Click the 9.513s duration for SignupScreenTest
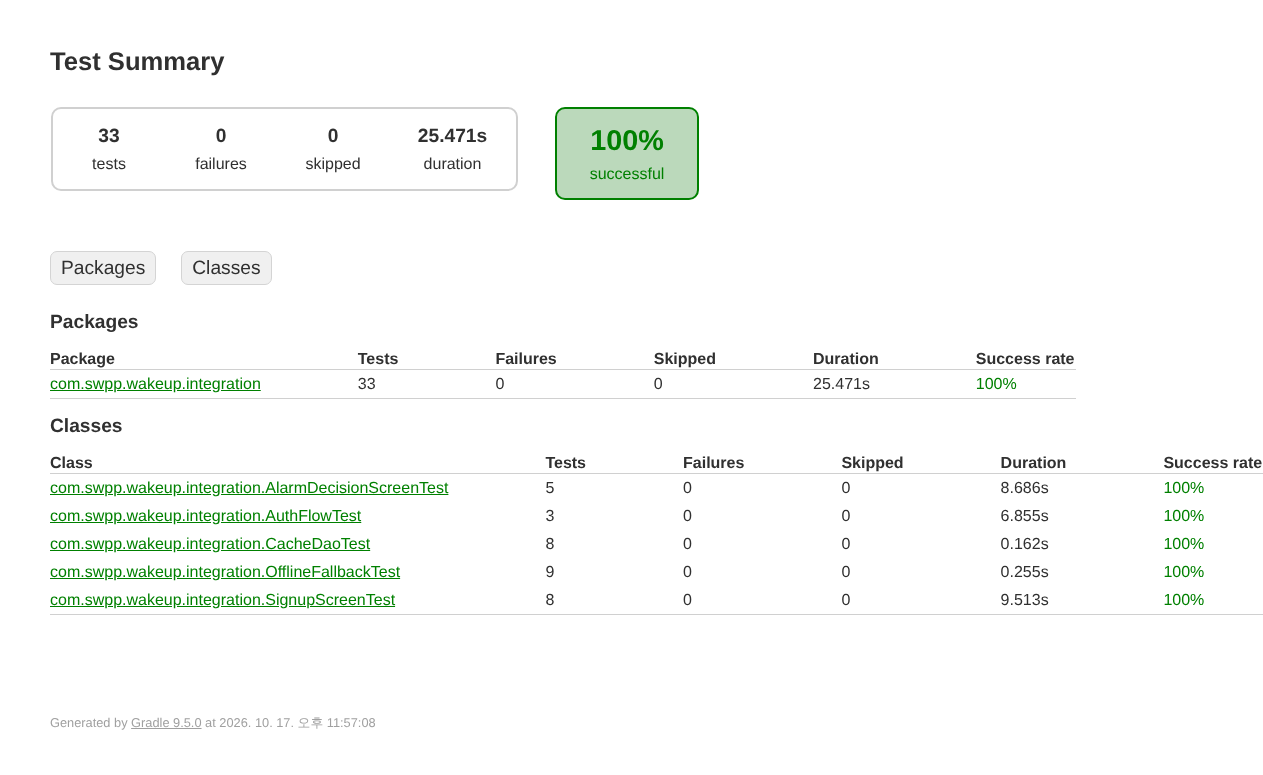This screenshot has height=775, width=1263. (x=1025, y=600)
